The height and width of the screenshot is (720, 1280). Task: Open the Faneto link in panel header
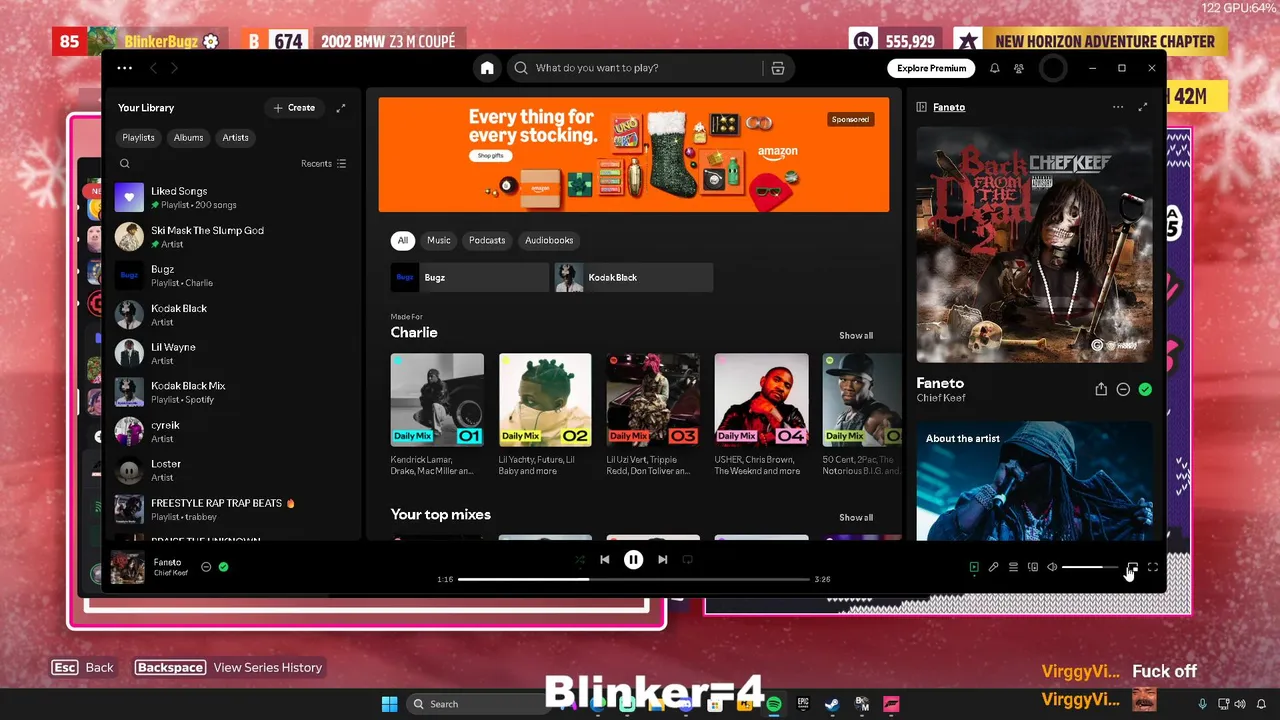pyautogui.click(x=949, y=107)
